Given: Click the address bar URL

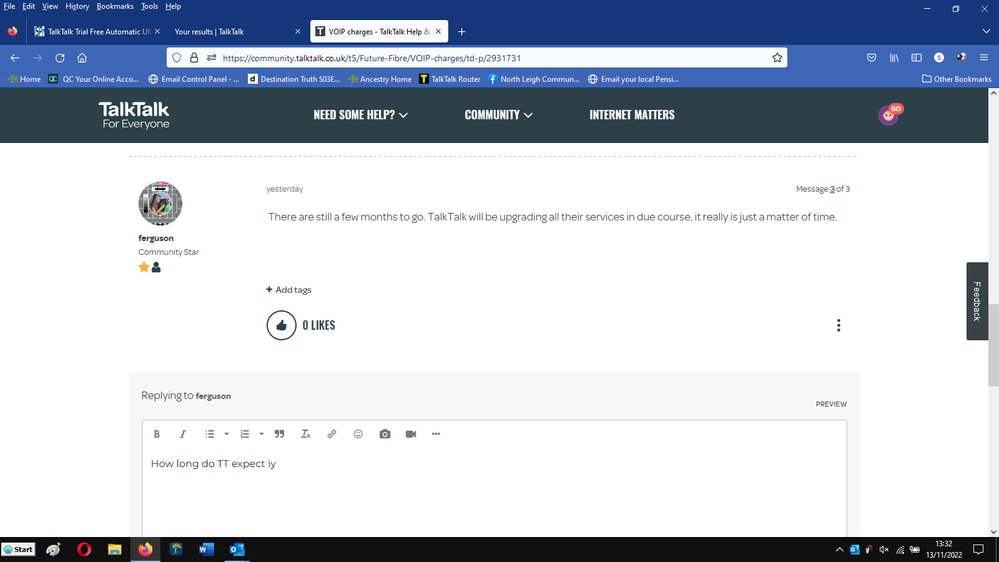Looking at the screenshot, I should point(371,58).
